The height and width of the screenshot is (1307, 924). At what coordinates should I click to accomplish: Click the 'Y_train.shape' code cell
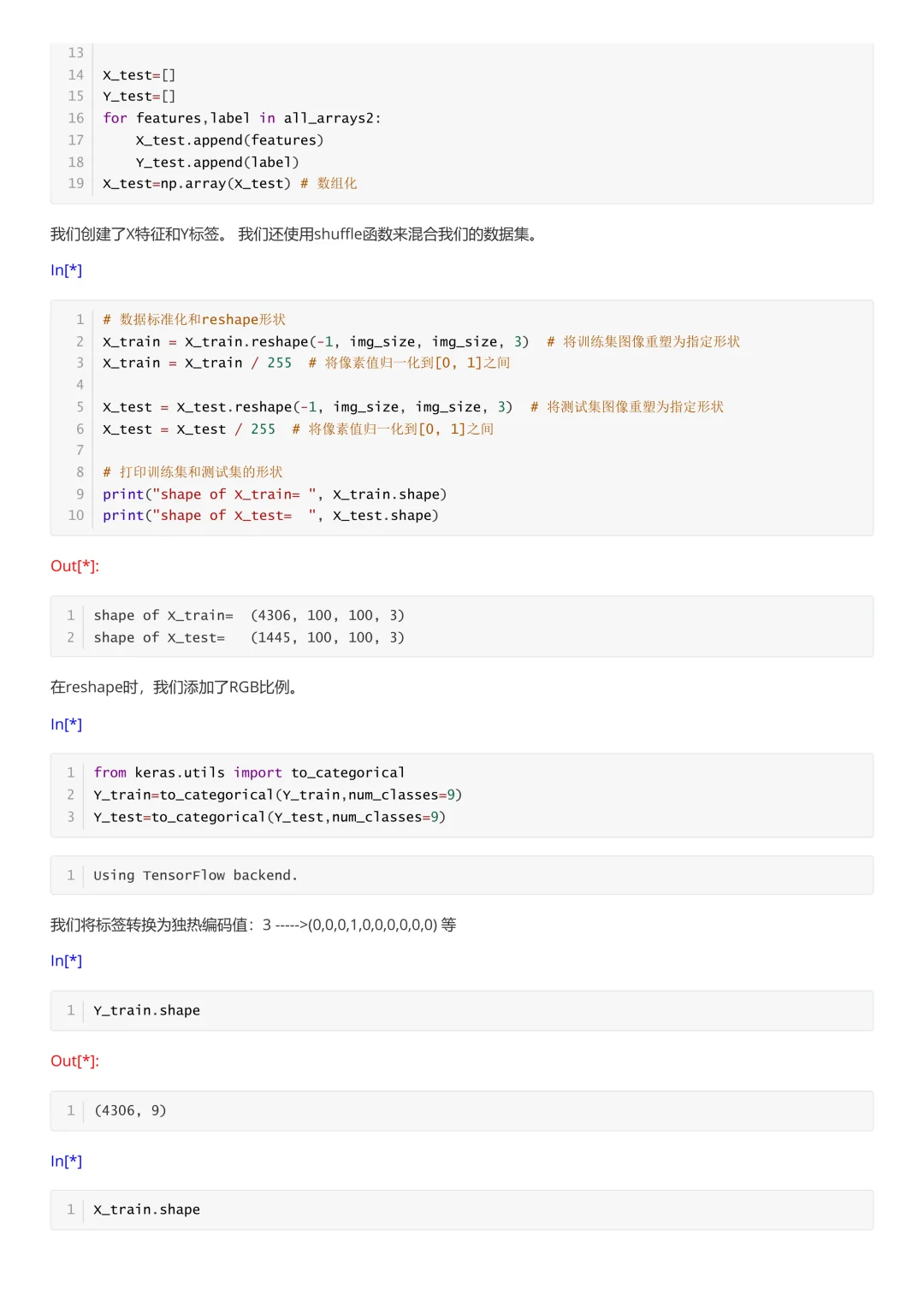point(462,1011)
